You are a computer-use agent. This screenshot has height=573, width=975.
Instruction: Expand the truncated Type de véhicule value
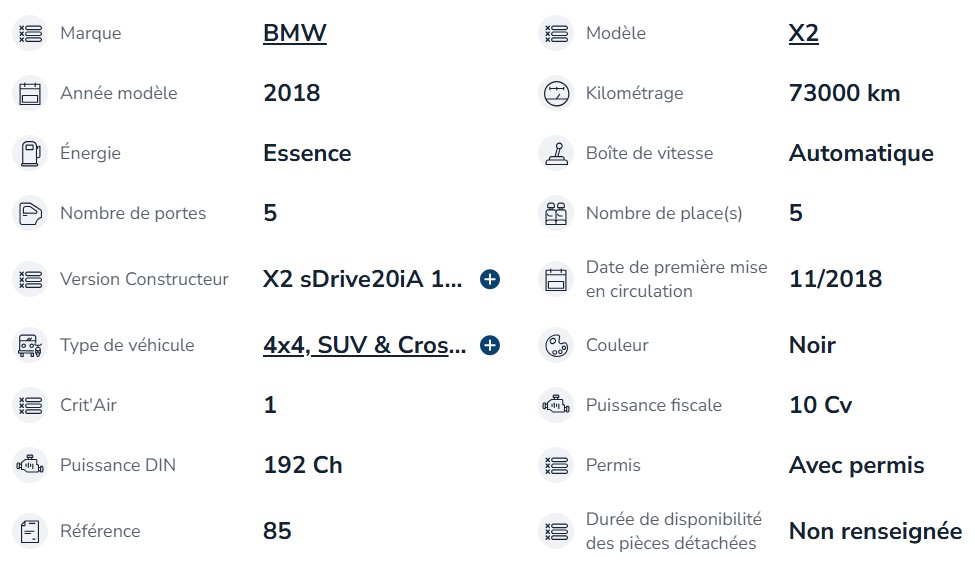coord(490,345)
